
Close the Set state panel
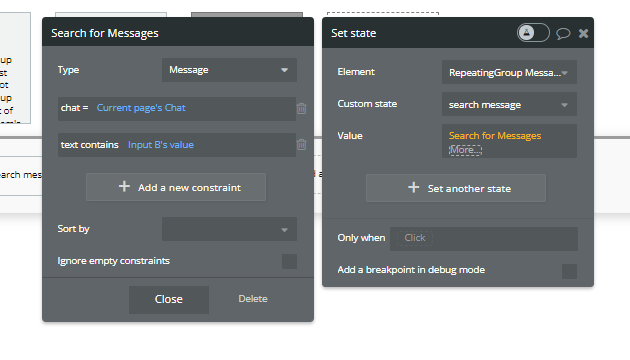[583, 33]
